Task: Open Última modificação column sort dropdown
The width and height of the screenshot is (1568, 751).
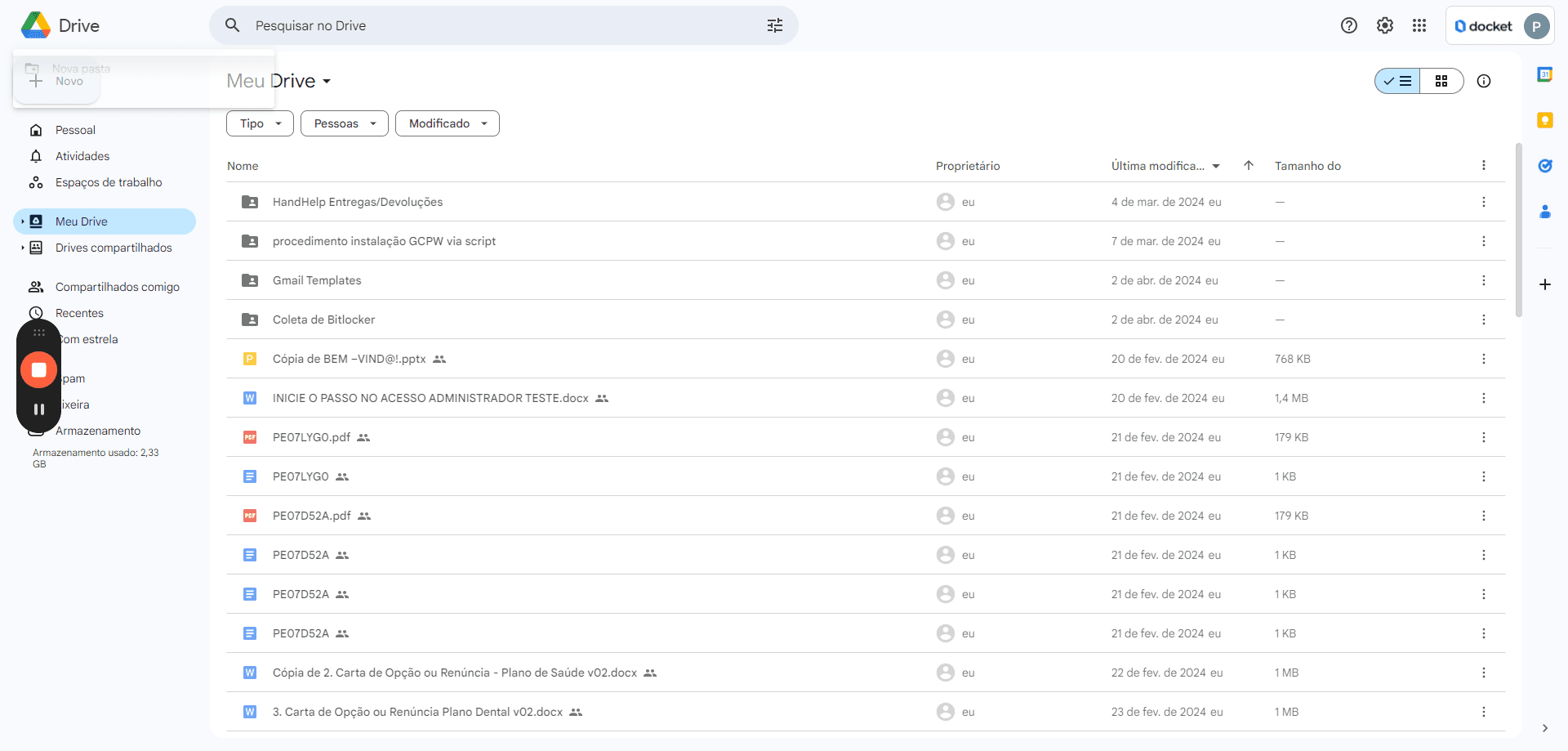Action: tap(1216, 166)
